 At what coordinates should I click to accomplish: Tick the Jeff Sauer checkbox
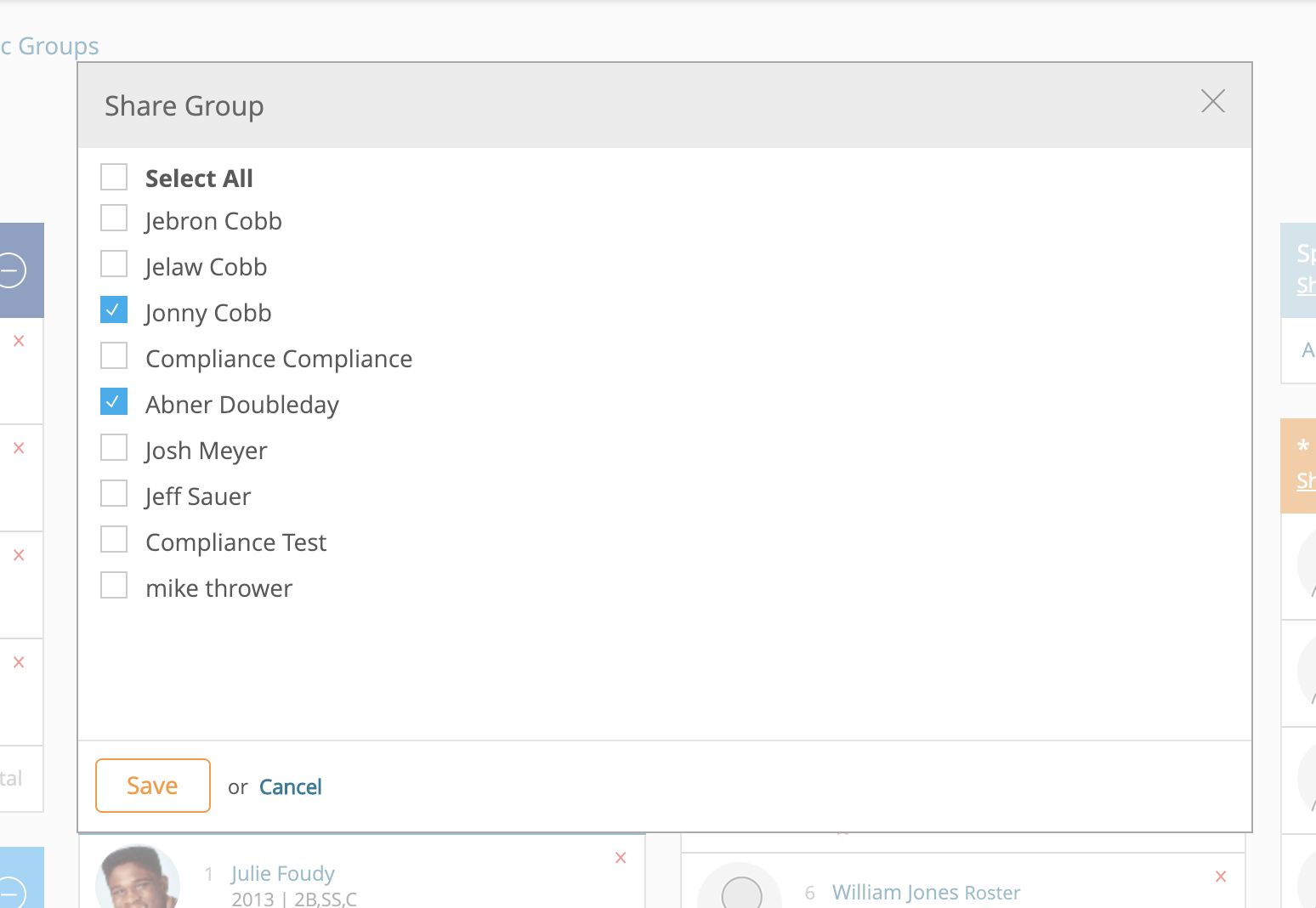tap(114, 494)
